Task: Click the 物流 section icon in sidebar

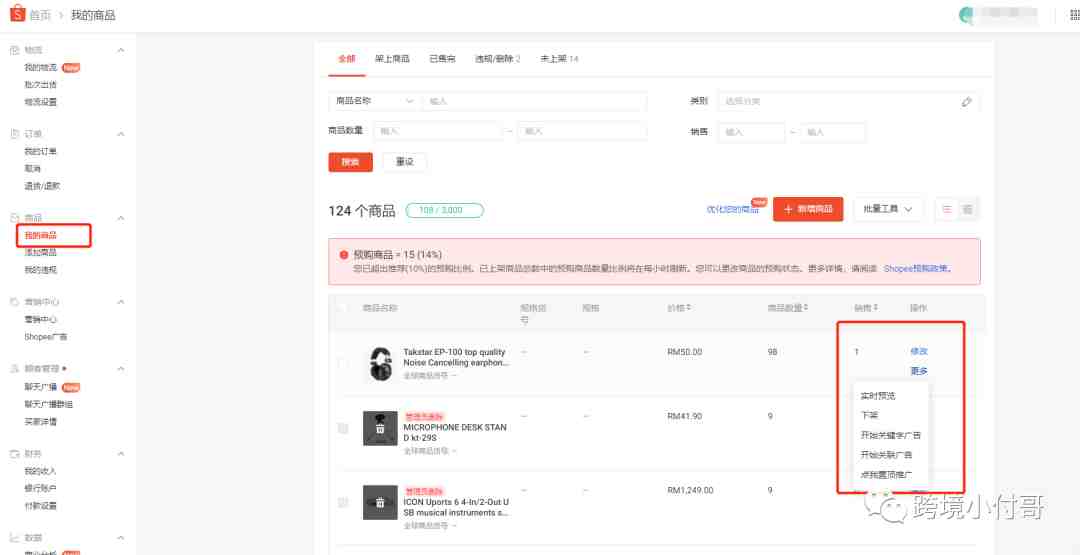Action: pyautogui.click(x=14, y=50)
